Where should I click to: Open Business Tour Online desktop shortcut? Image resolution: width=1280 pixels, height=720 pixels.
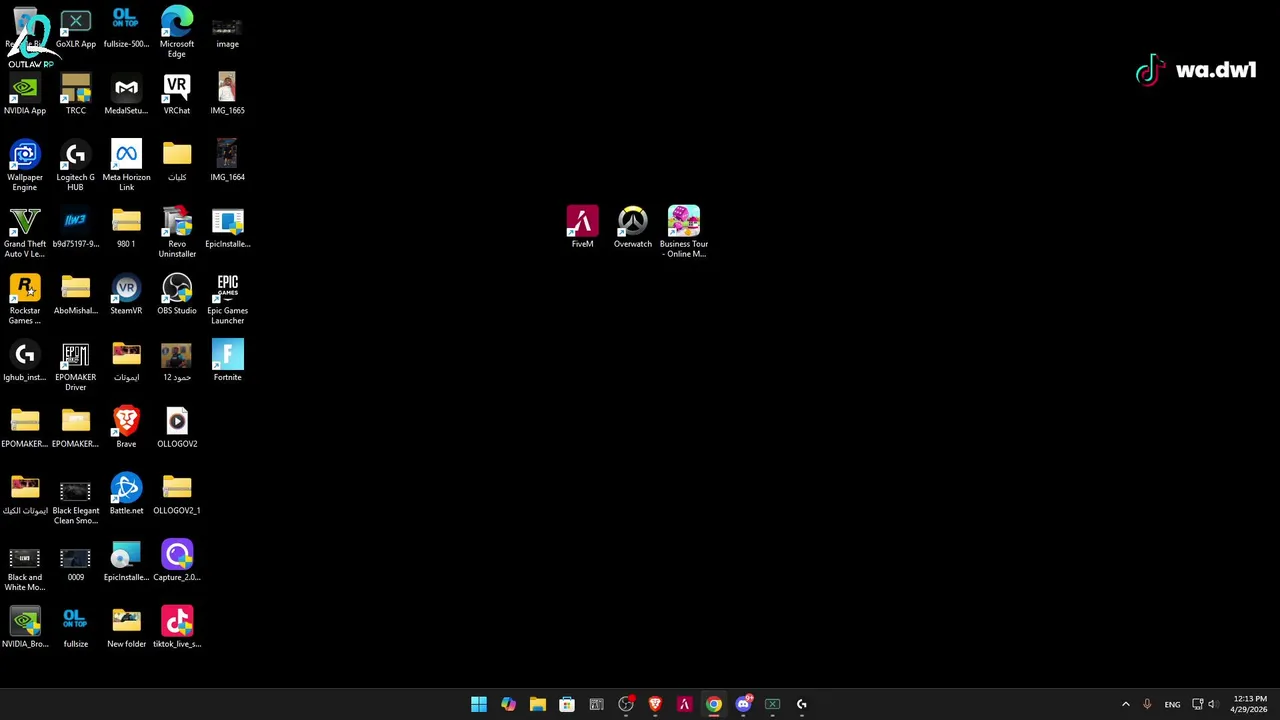point(684,233)
